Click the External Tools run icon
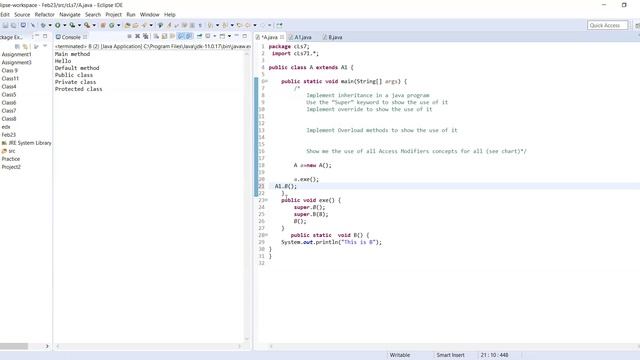This screenshot has width=640, height=360. (x=87, y=25)
